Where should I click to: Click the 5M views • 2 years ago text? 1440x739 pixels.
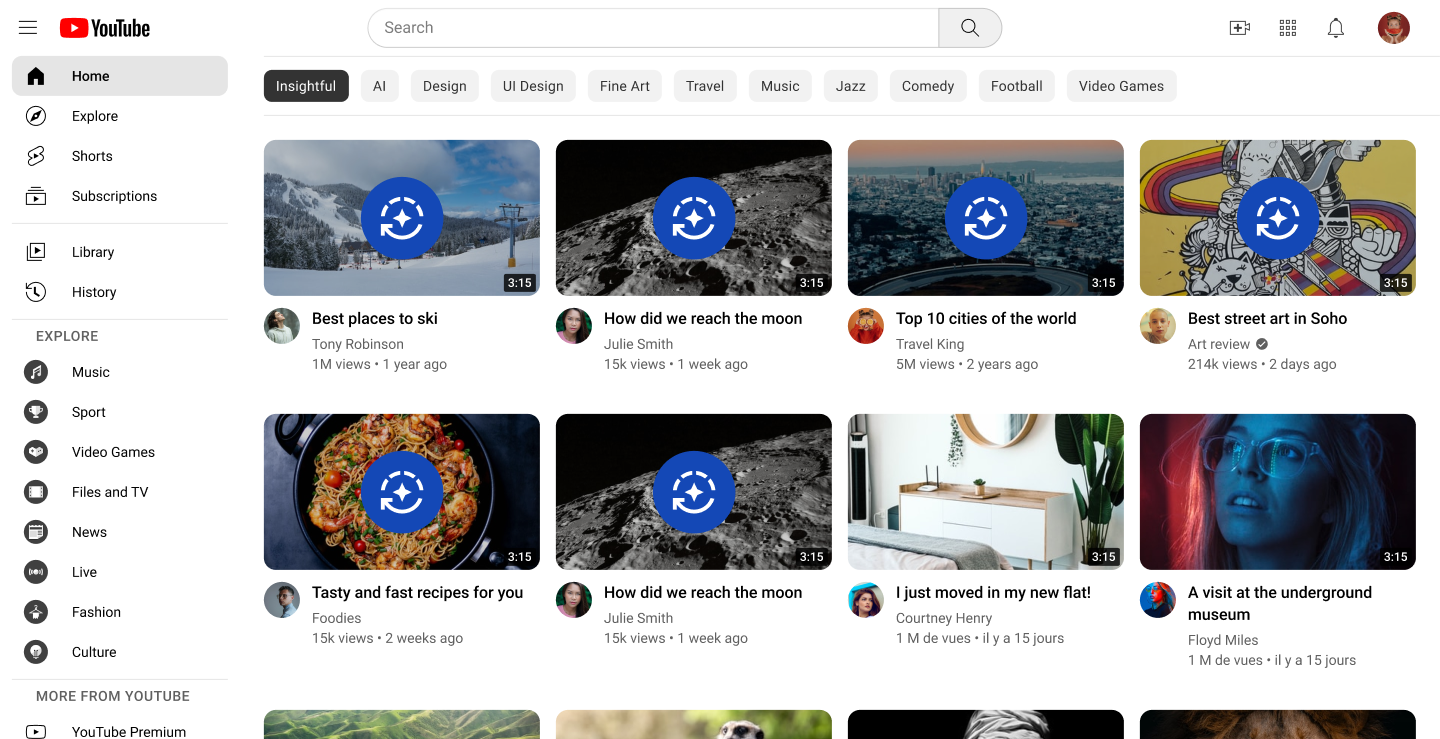click(x=967, y=364)
